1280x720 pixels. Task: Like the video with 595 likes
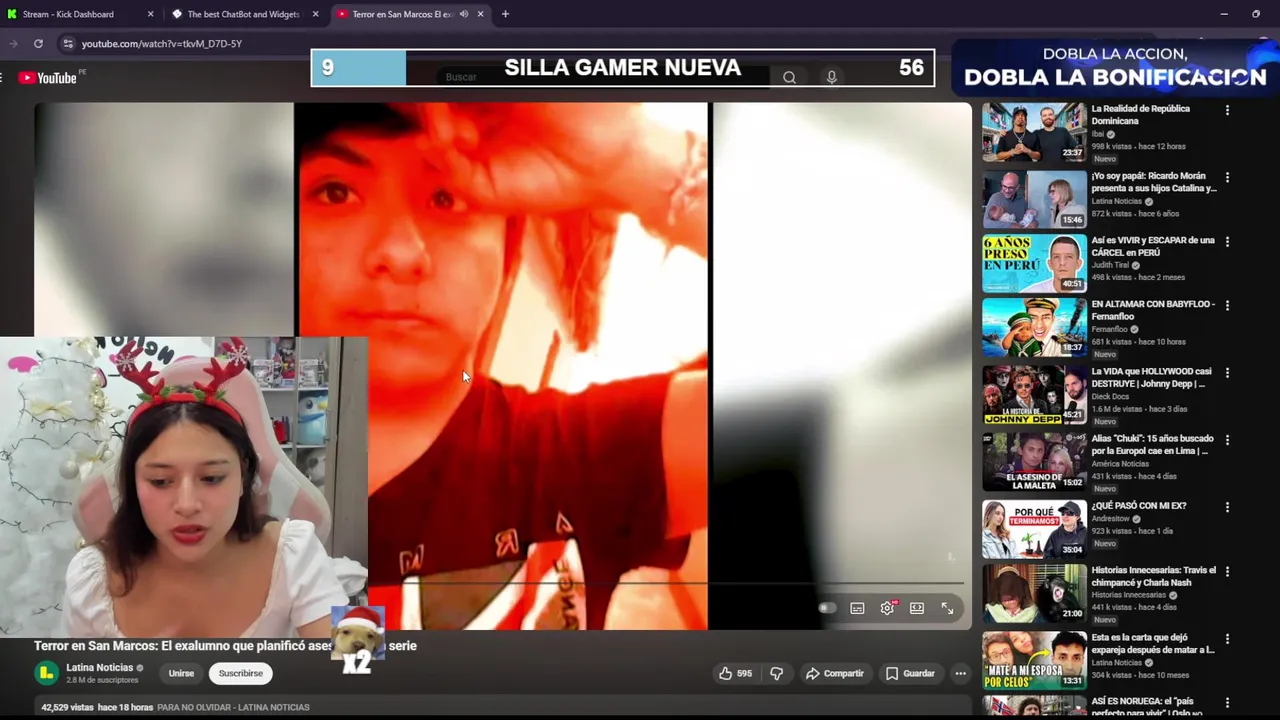tap(735, 674)
